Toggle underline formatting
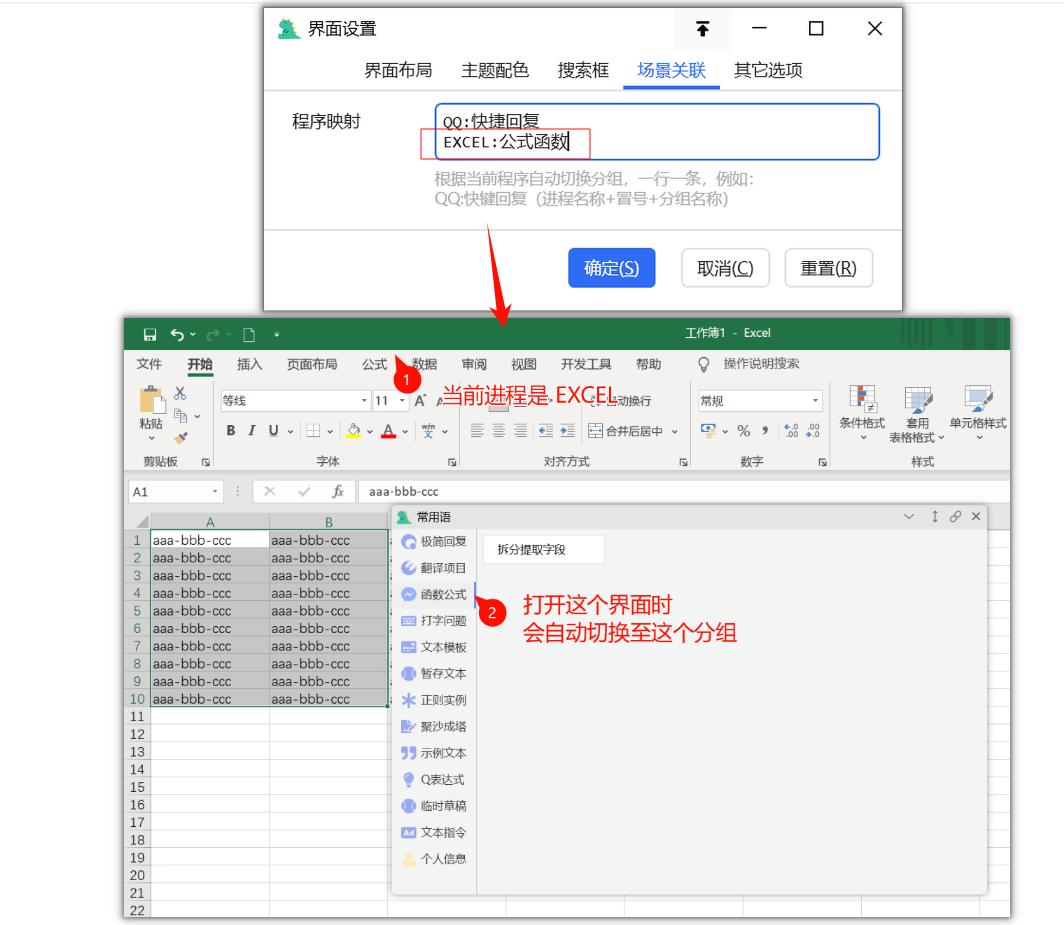The height and width of the screenshot is (925, 1064). [273, 430]
